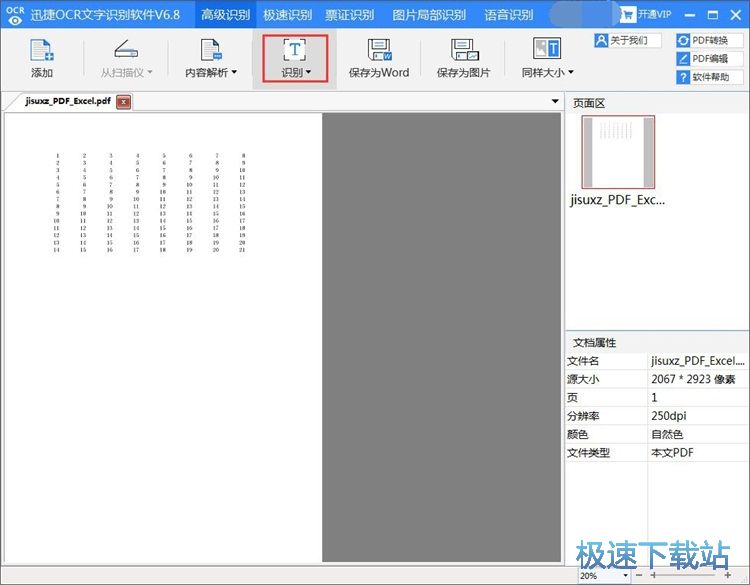The height and width of the screenshot is (585, 750).
Task: Click the 保存为图片 label
Action: tap(463, 73)
